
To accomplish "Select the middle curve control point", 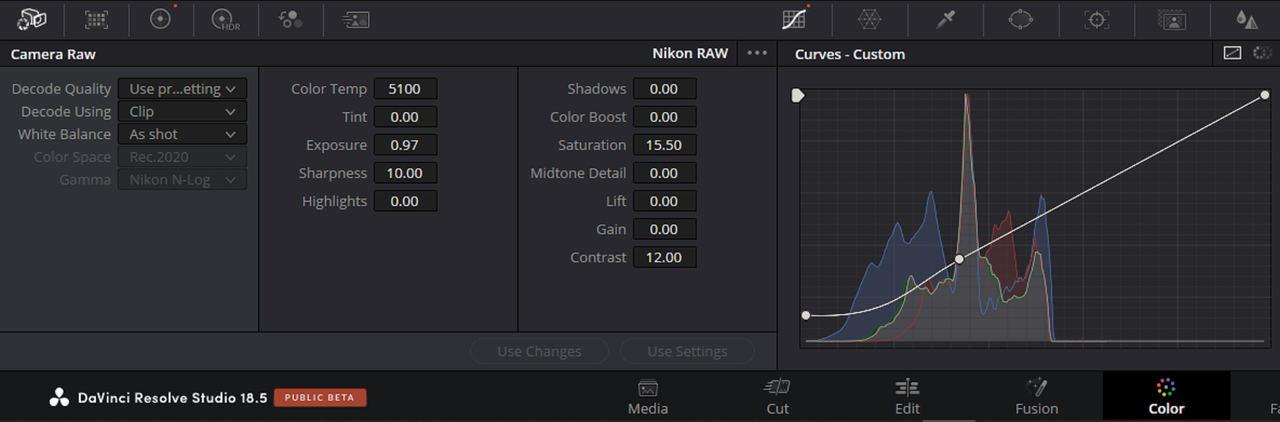I will point(960,259).
